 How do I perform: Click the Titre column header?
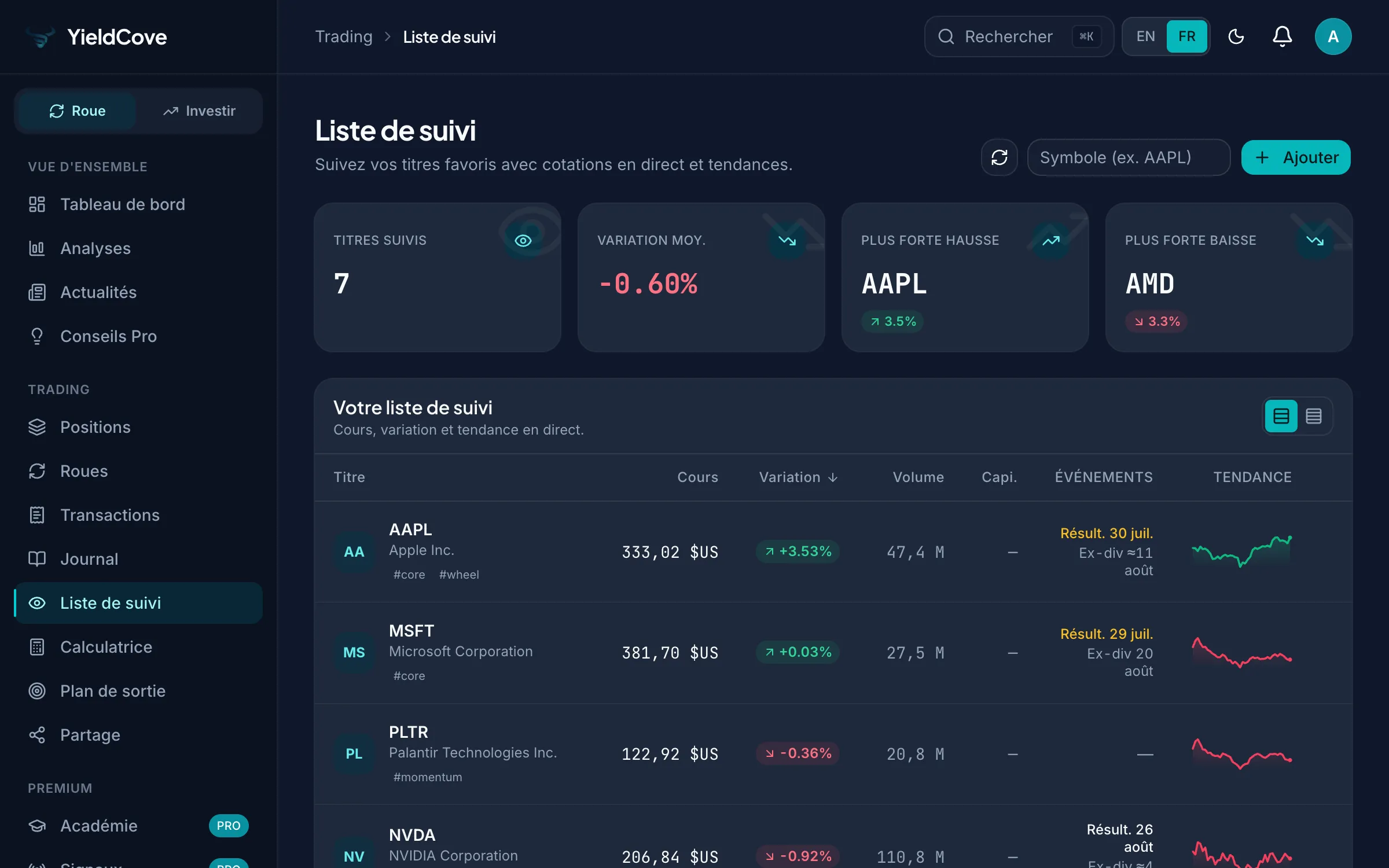[x=349, y=477]
